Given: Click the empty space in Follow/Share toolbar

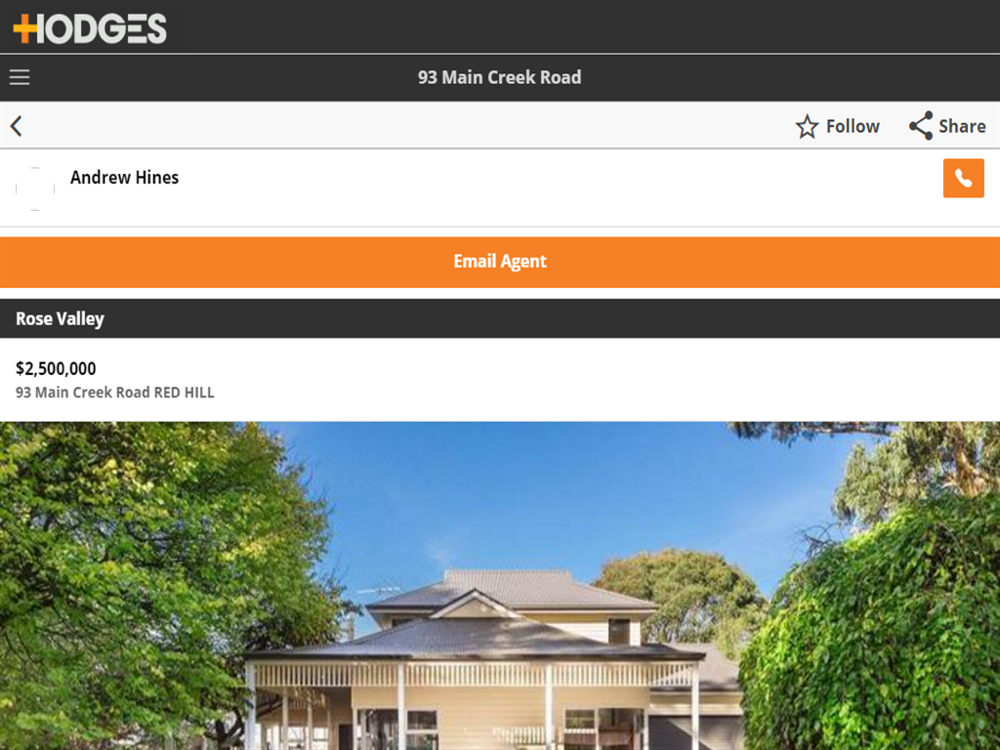Looking at the screenshot, I should coord(408,126).
